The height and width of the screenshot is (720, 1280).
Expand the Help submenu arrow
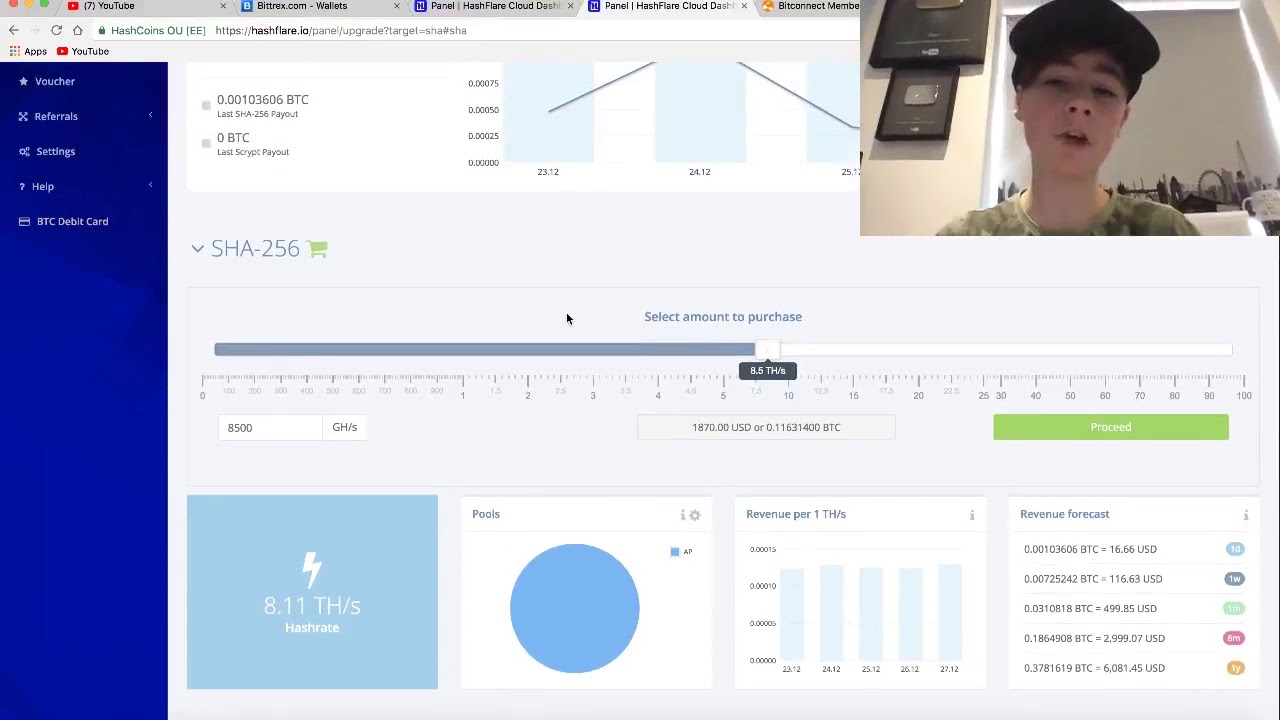click(x=150, y=186)
